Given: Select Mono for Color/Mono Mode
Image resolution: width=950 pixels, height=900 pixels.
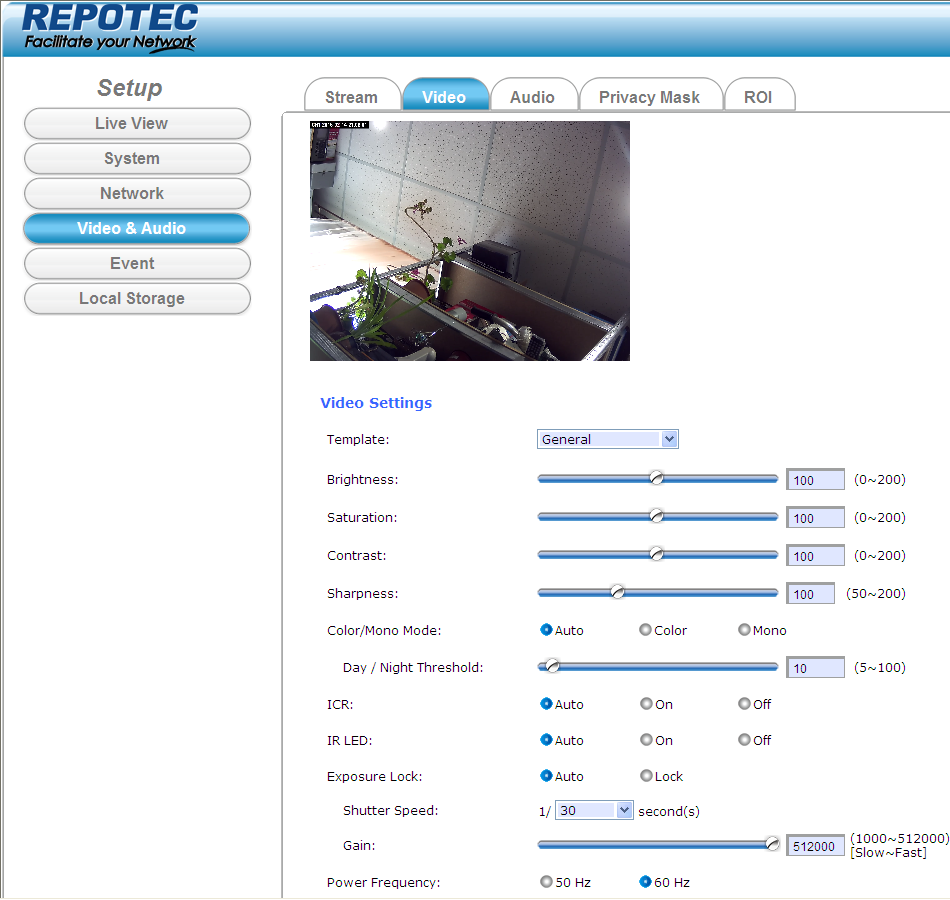Looking at the screenshot, I should [x=744, y=630].
